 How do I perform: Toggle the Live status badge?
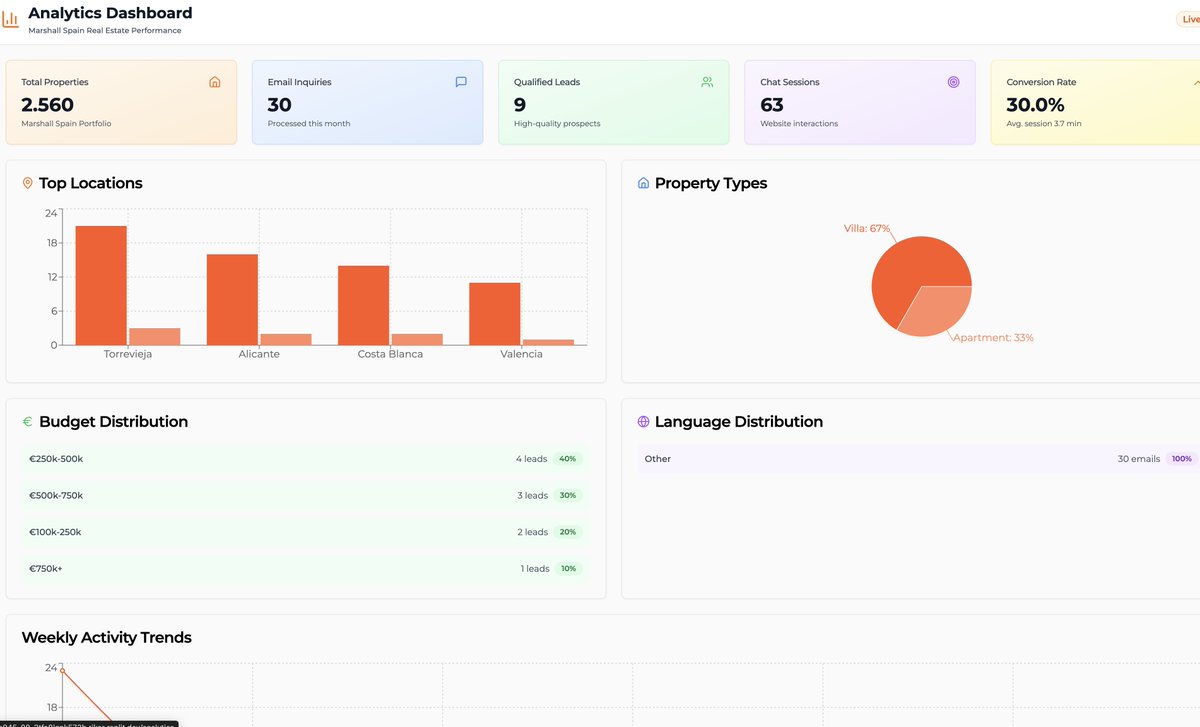click(1189, 17)
